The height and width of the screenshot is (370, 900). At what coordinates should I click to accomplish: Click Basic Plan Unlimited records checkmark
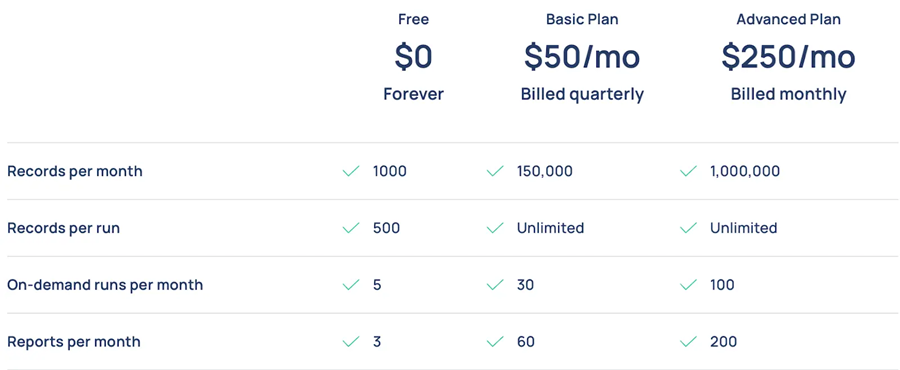[495, 228]
